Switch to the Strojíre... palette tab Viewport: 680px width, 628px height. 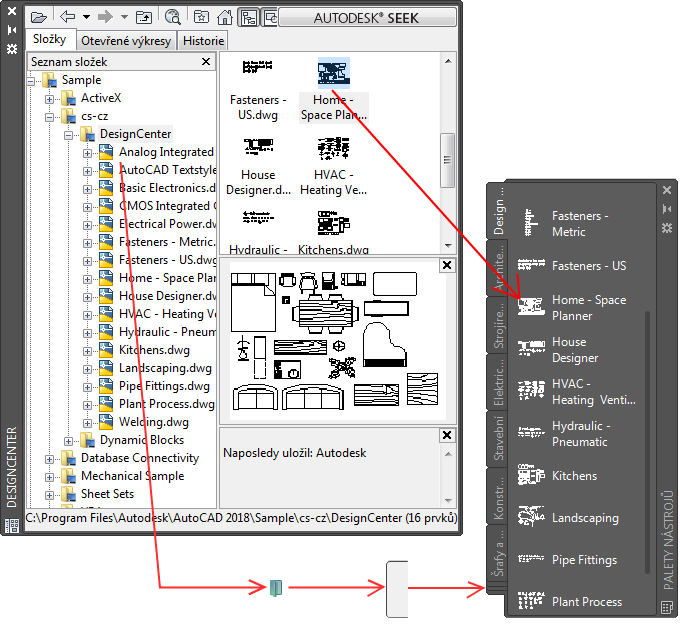(498, 325)
